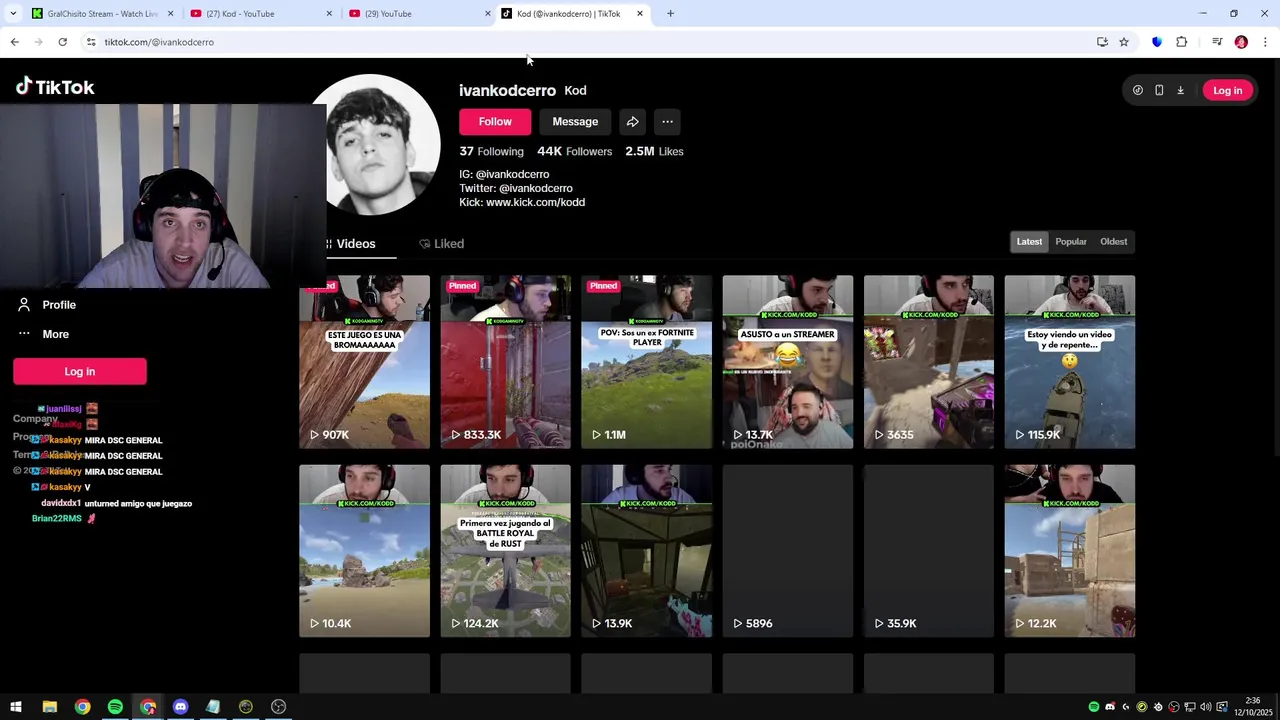Open Spotify from the taskbar
Image resolution: width=1280 pixels, height=720 pixels.
point(115,707)
